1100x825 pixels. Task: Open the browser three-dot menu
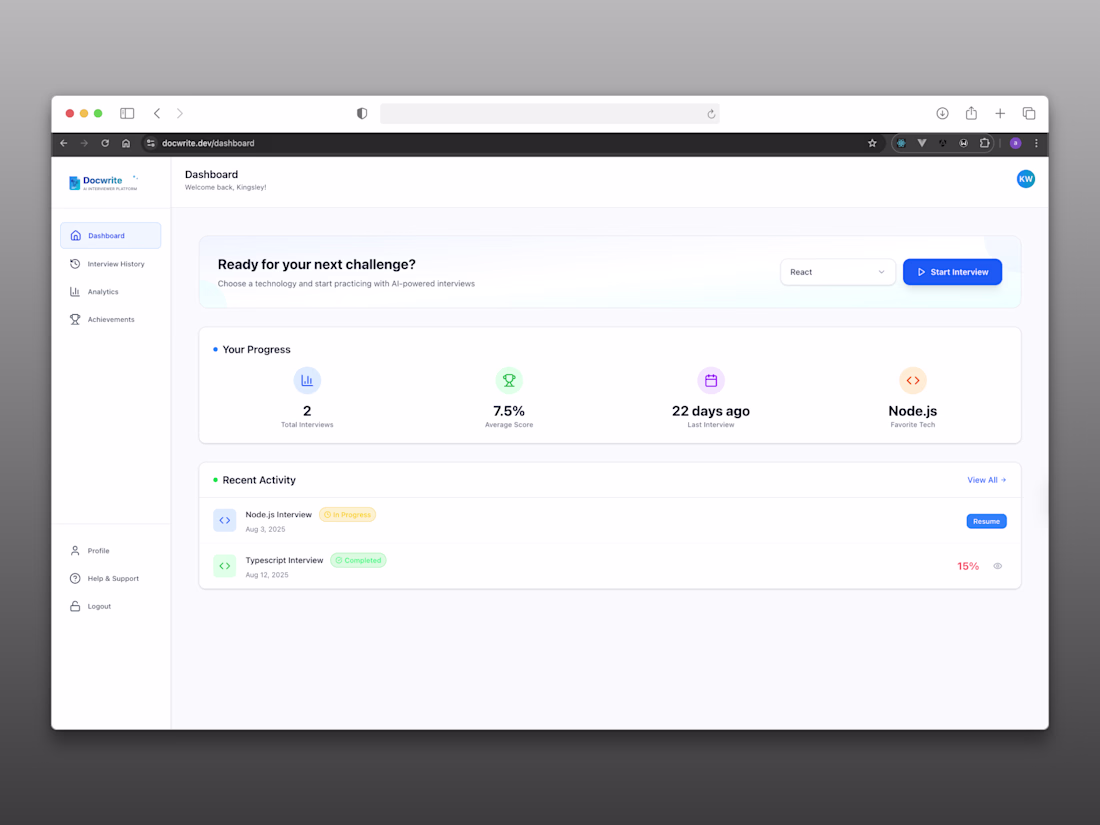(x=1036, y=143)
